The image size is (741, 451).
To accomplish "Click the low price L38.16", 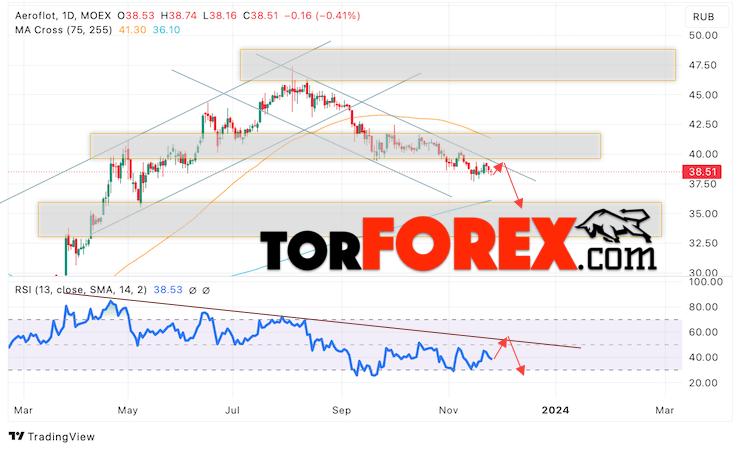I will coord(220,16).
